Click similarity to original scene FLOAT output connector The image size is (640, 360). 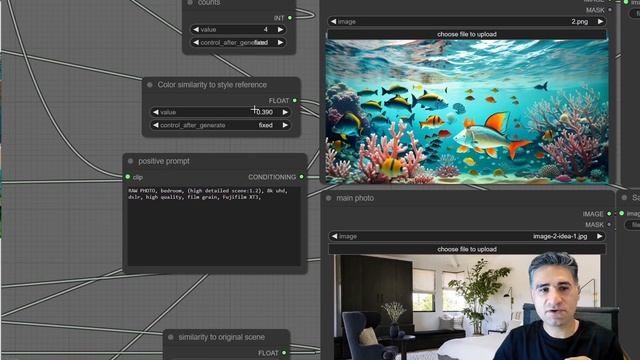coord(284,353)
